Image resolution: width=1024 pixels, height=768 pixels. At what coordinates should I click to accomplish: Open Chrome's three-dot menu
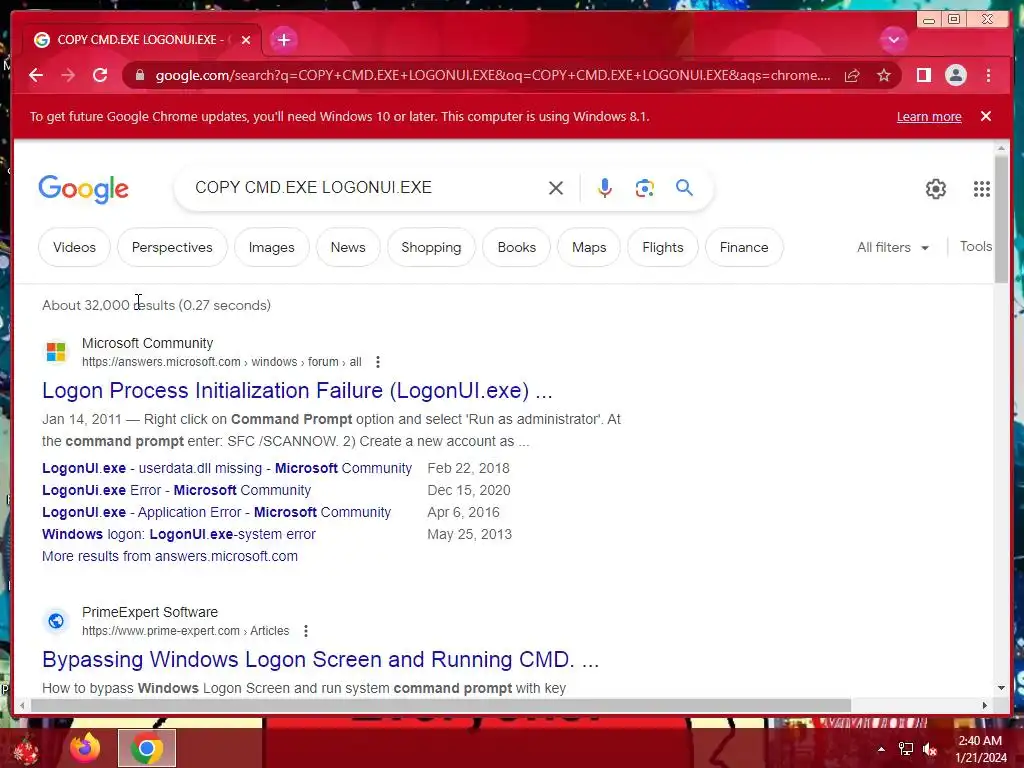tap(988, 75)
